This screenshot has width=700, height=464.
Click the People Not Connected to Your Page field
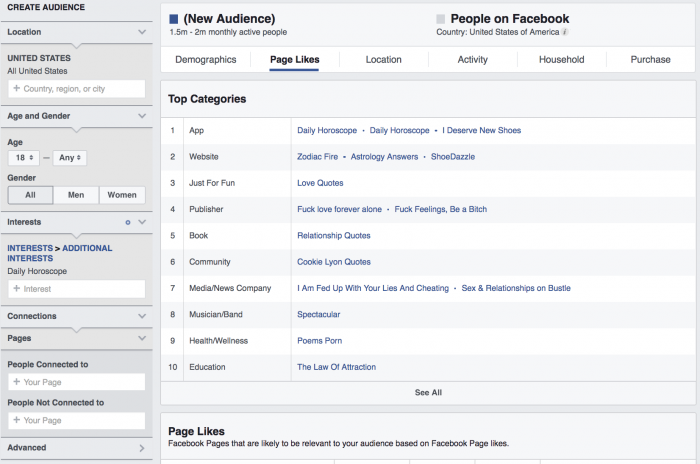click(77, 421)
